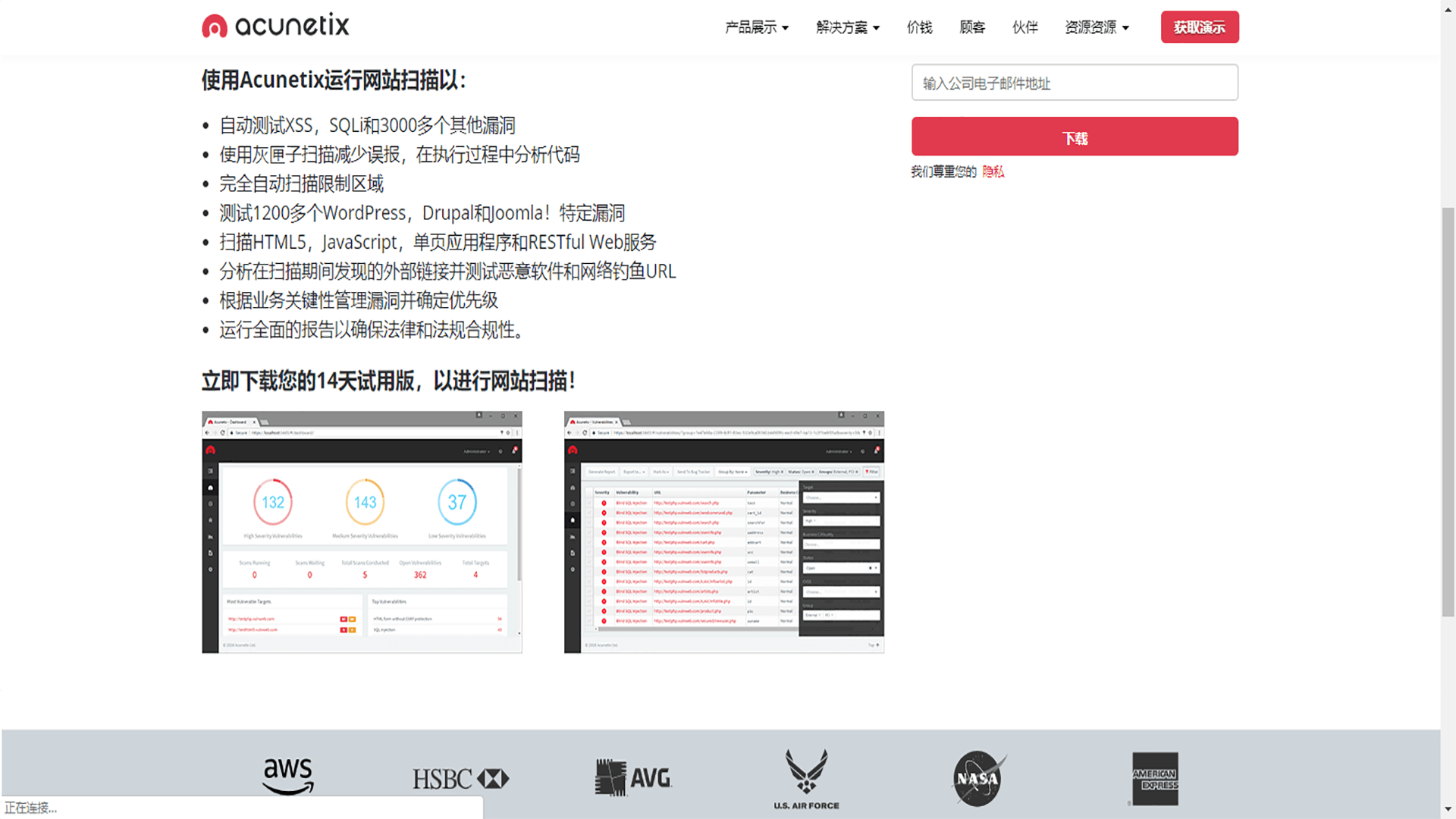Expand the 解决方案 dropdown menu
Screen dimensions: 1456x819
(x=848, y=27)
